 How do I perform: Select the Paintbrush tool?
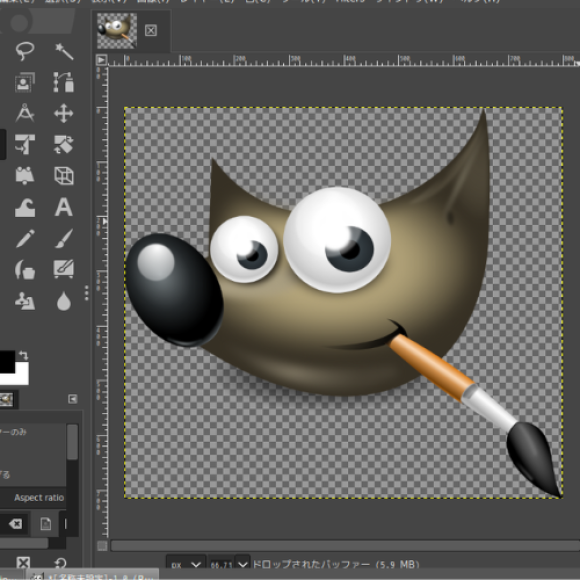[64, 238]
